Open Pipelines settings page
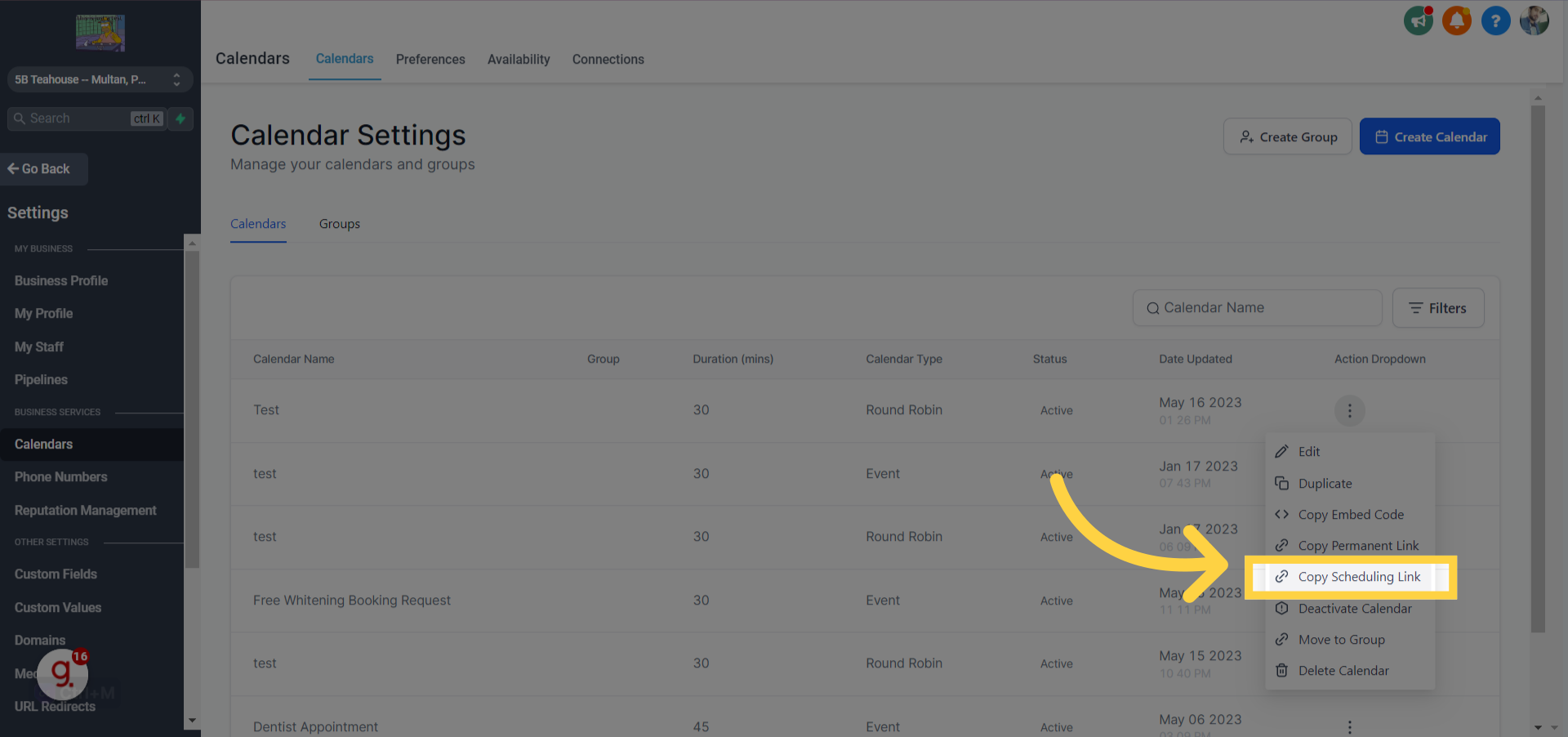Viewport: 1568px width, 737px height. coord(41,380)
